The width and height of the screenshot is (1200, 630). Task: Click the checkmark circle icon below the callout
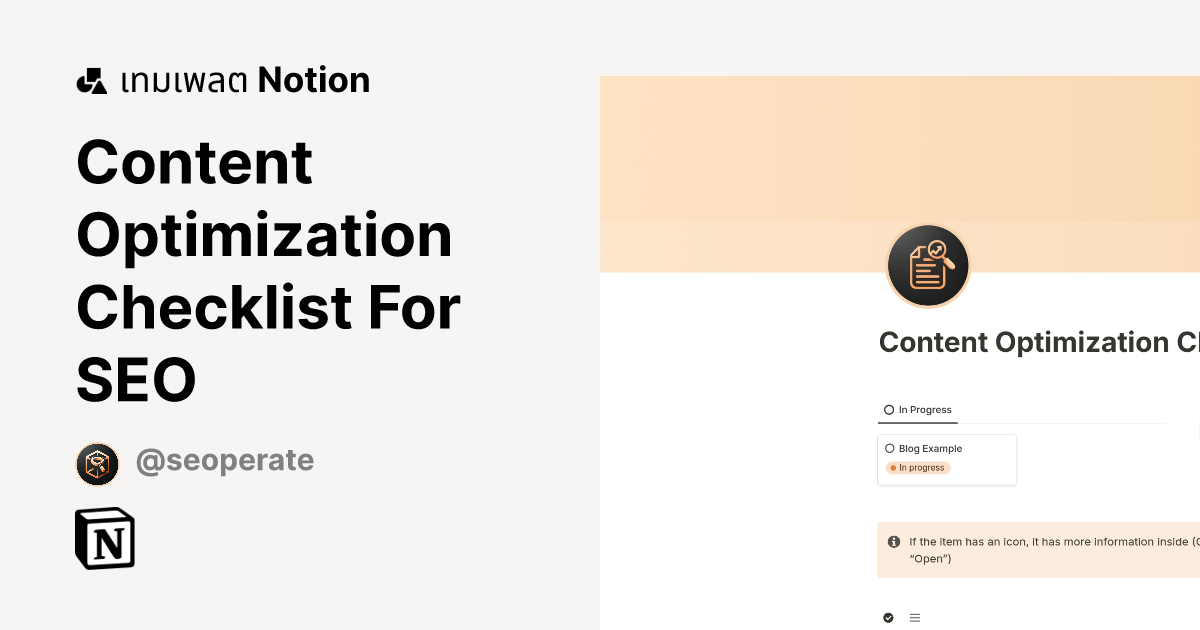pyautogui.click(x=886, y=617)
